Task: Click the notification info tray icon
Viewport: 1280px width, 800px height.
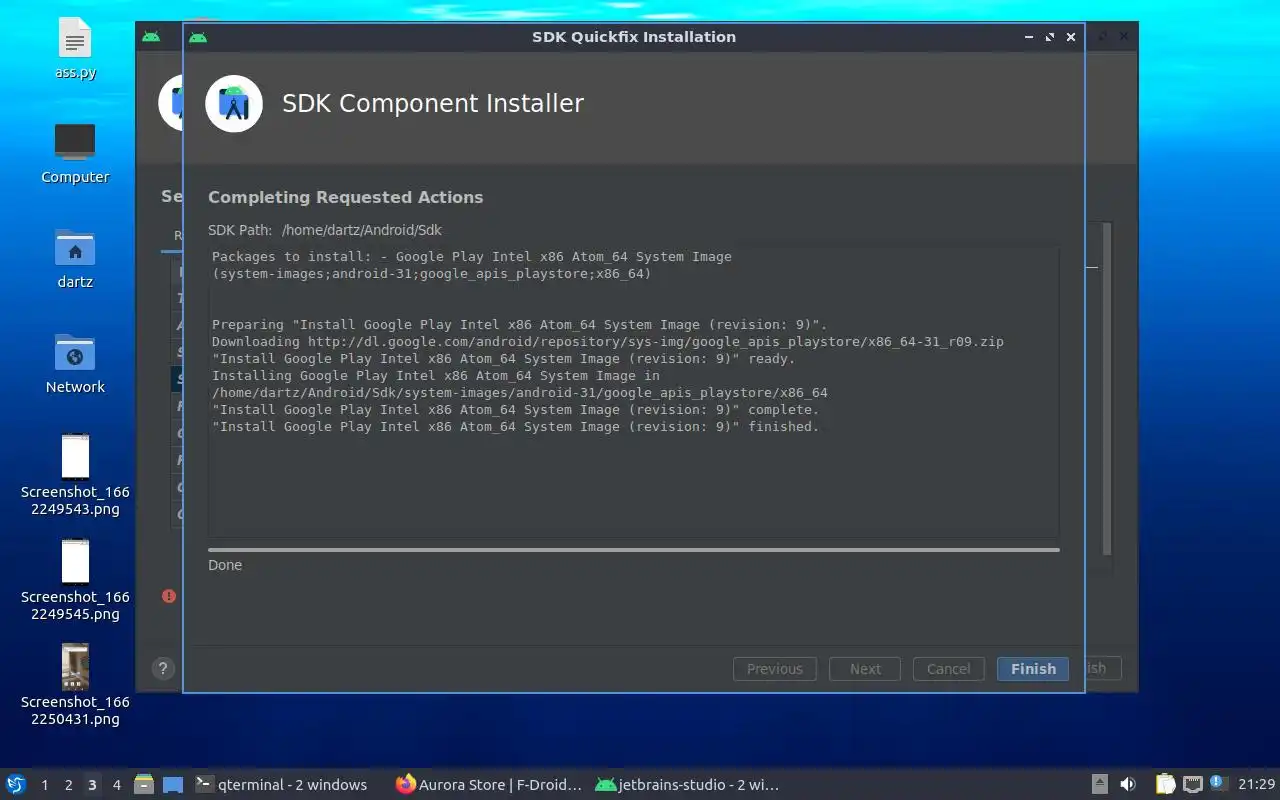Action: click(1217, 783)
